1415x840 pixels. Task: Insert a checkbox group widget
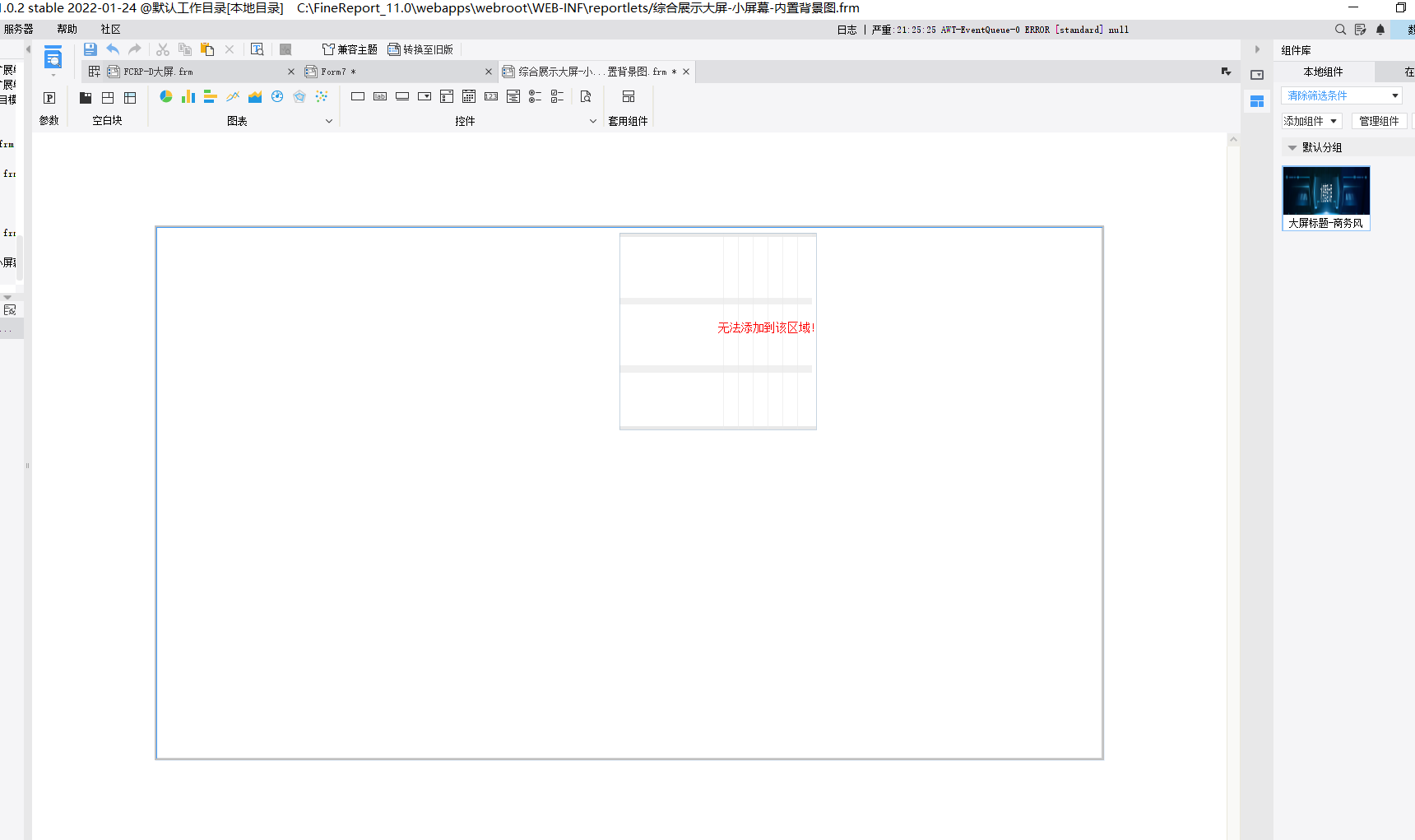pos(558,97)
